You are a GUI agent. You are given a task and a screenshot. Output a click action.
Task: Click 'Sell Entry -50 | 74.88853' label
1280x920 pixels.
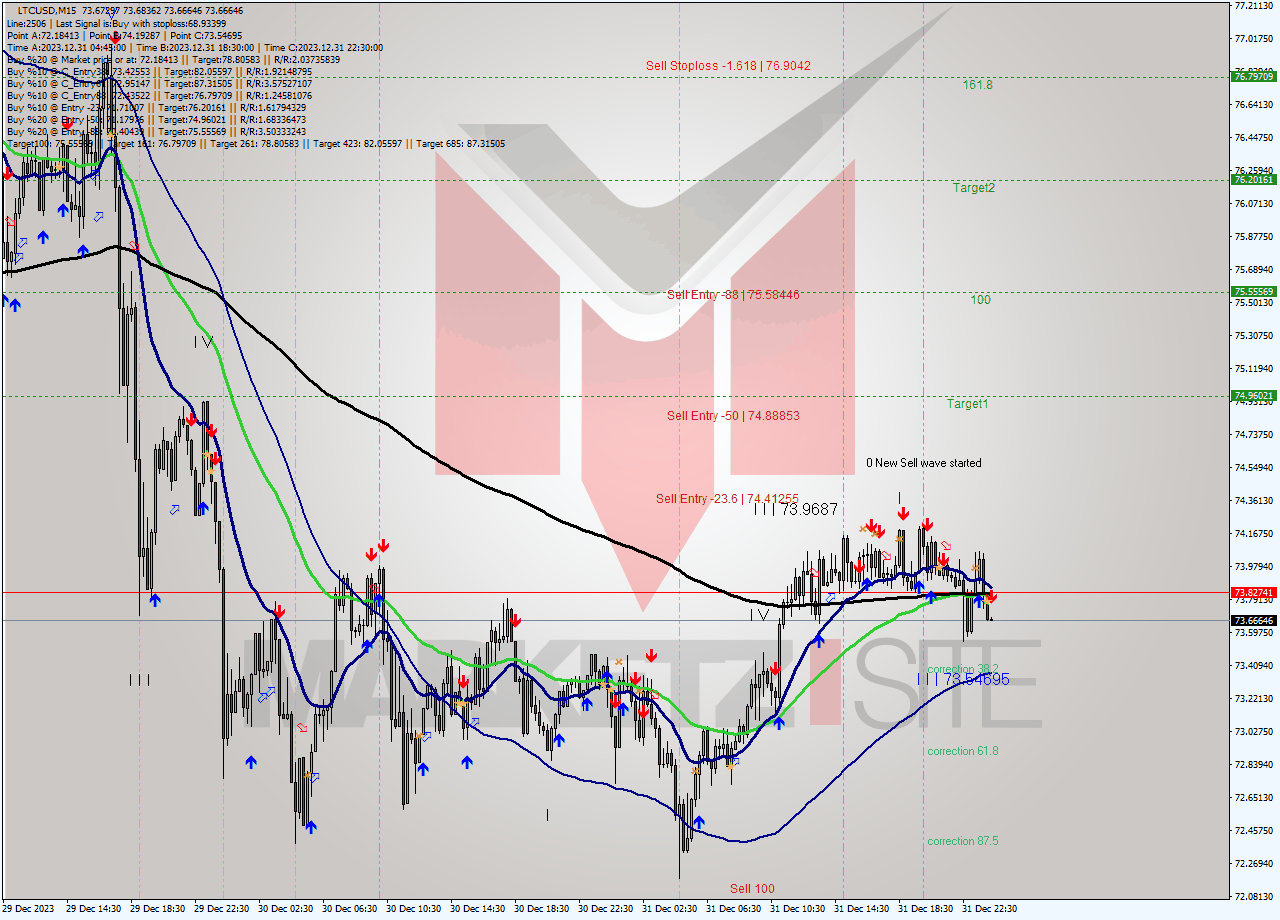(x=733, y=416)
